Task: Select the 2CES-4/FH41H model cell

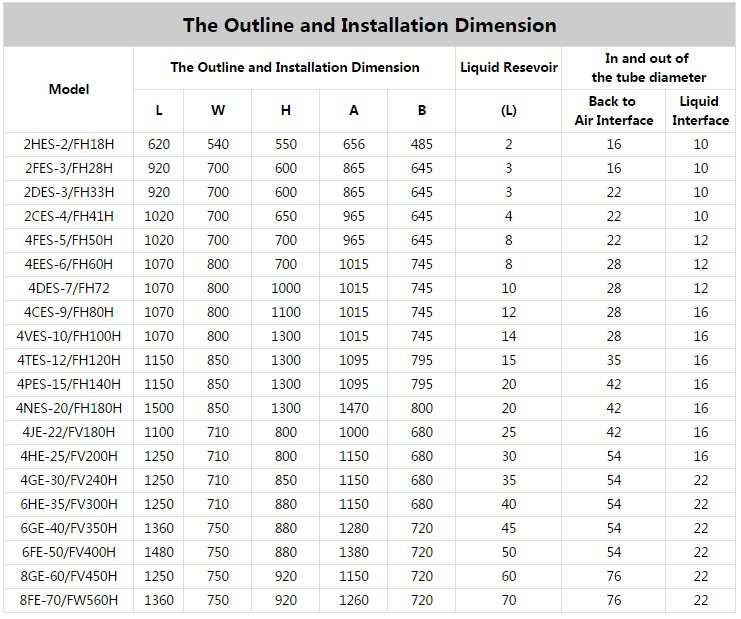Action: (x=68, y=216)
